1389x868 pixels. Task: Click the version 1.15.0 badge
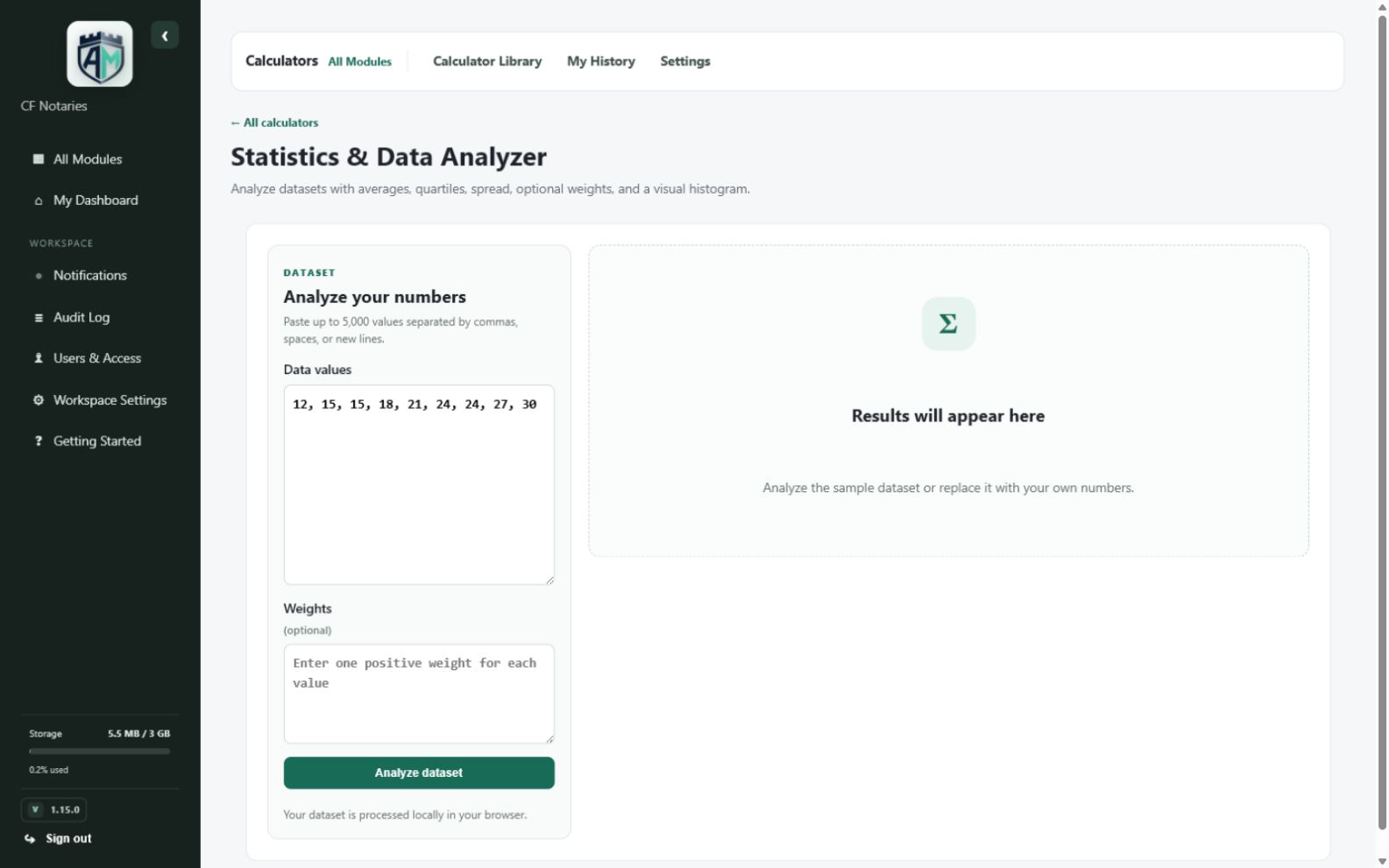[54, 810]
